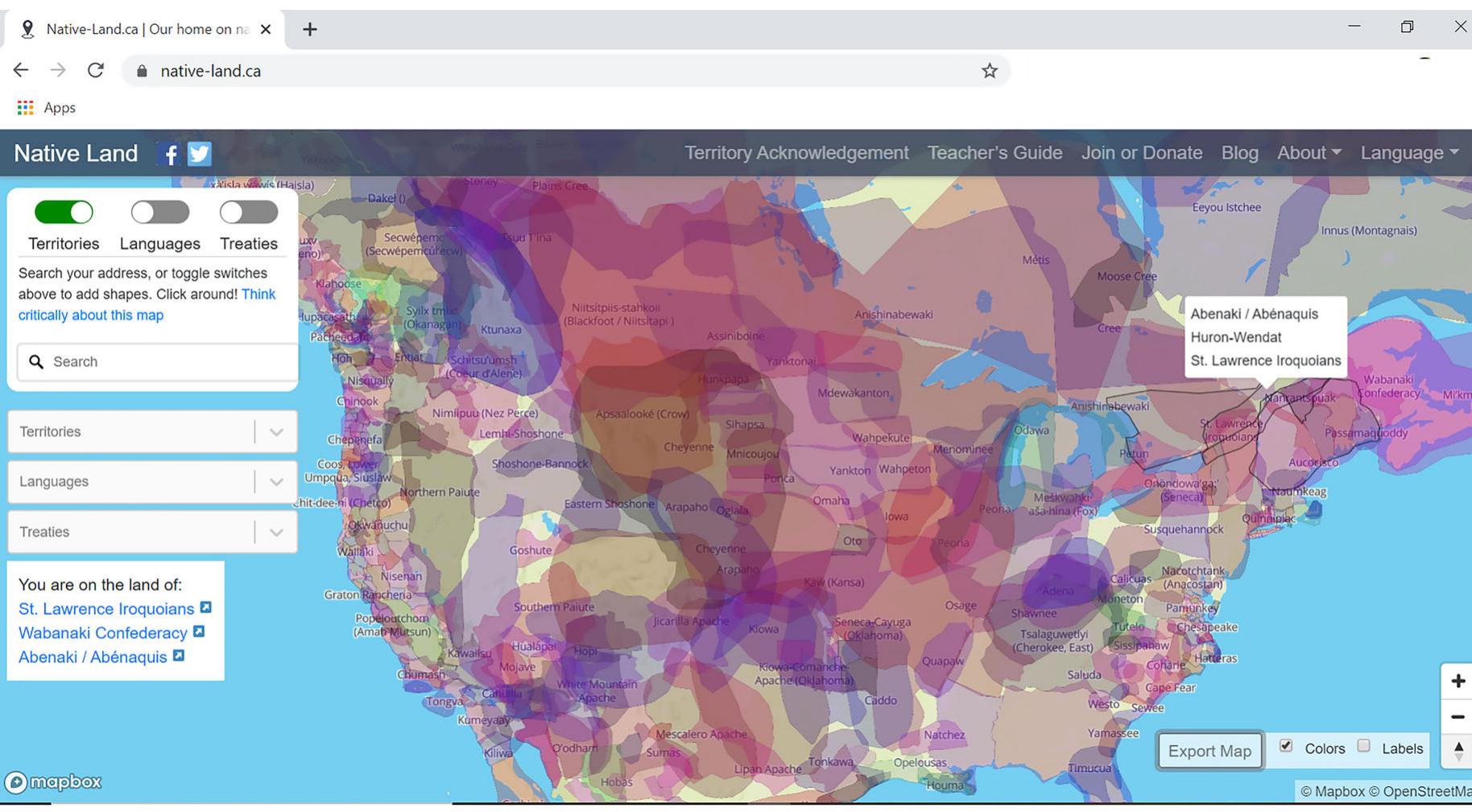Open the Abenaki / Abénaquis sidebar link
This screenshot has height=812, width=1472.
[93, 657]
